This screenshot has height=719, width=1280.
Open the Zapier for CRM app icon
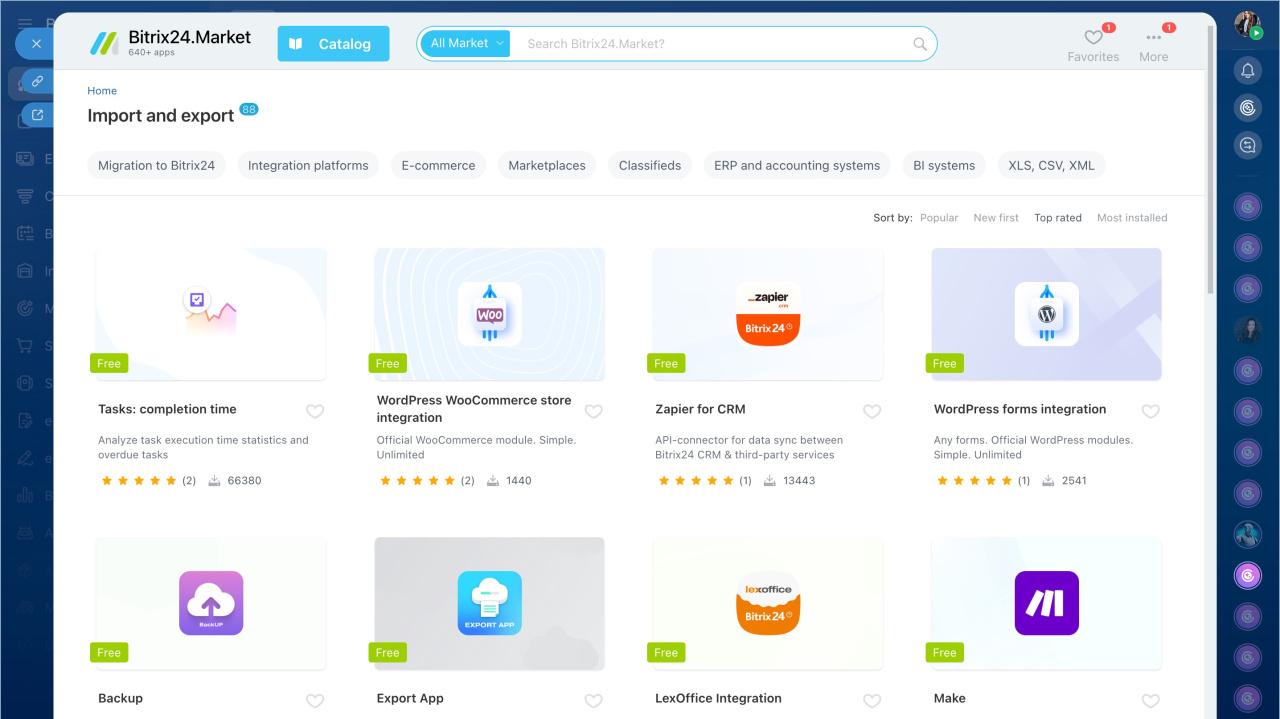tap(768, 314)
